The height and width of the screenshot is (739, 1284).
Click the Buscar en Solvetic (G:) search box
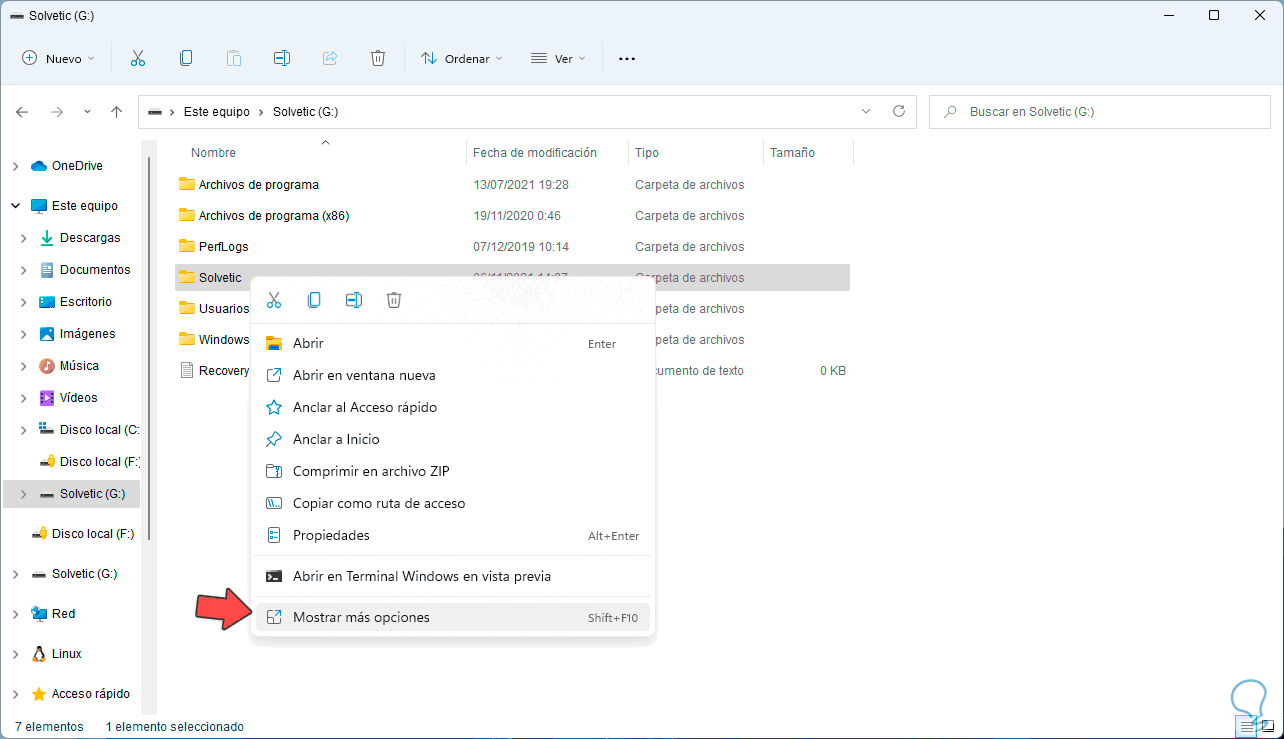point(1098,112)
